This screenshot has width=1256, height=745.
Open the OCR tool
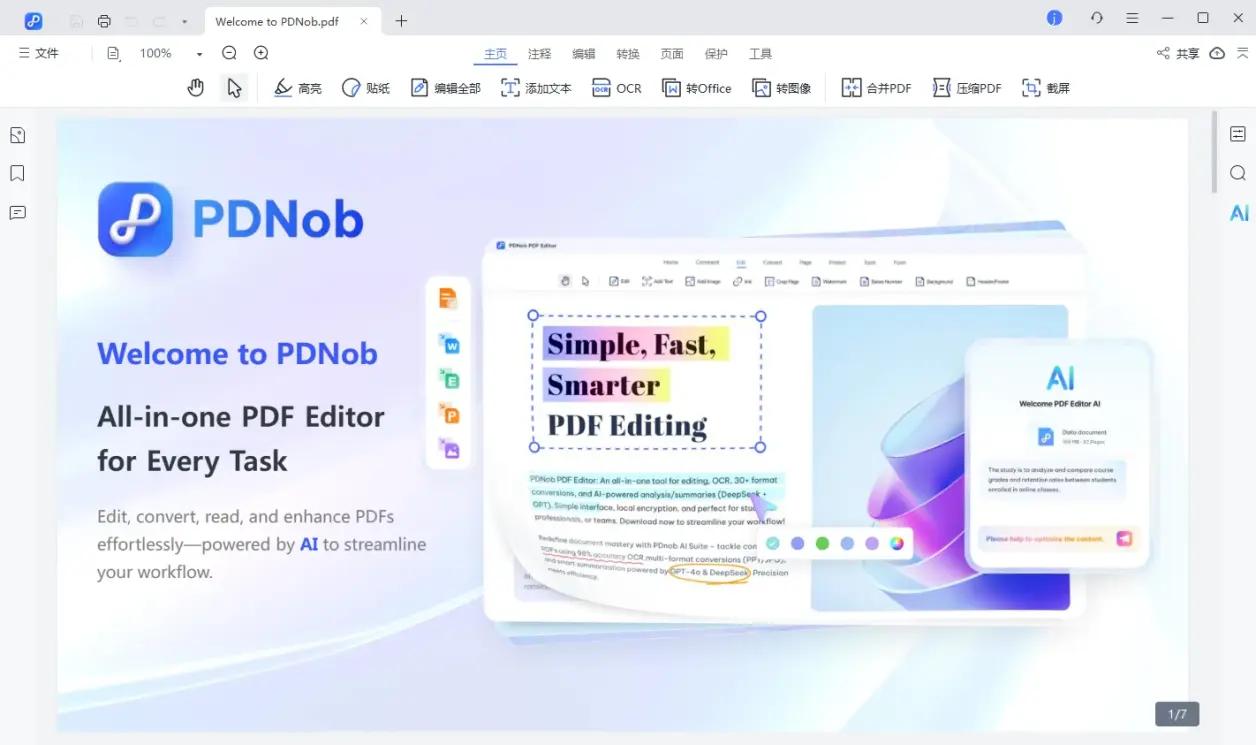pyautogui.click(x=617, y=88)
